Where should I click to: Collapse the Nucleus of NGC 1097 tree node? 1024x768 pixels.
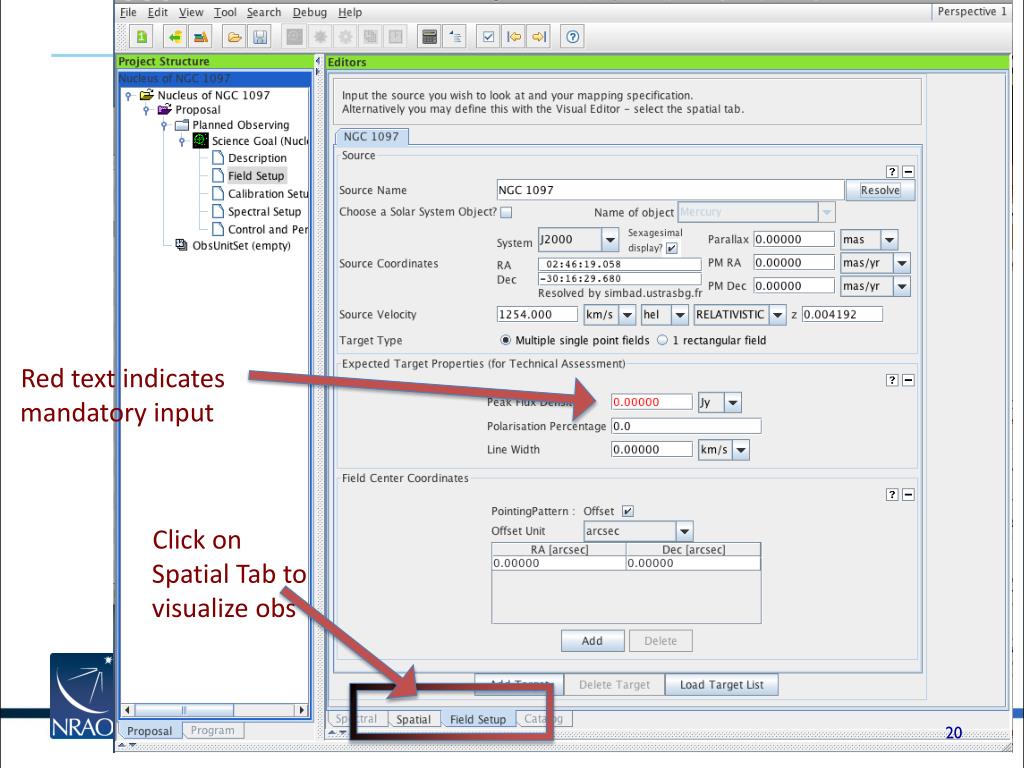click(129, 95)
